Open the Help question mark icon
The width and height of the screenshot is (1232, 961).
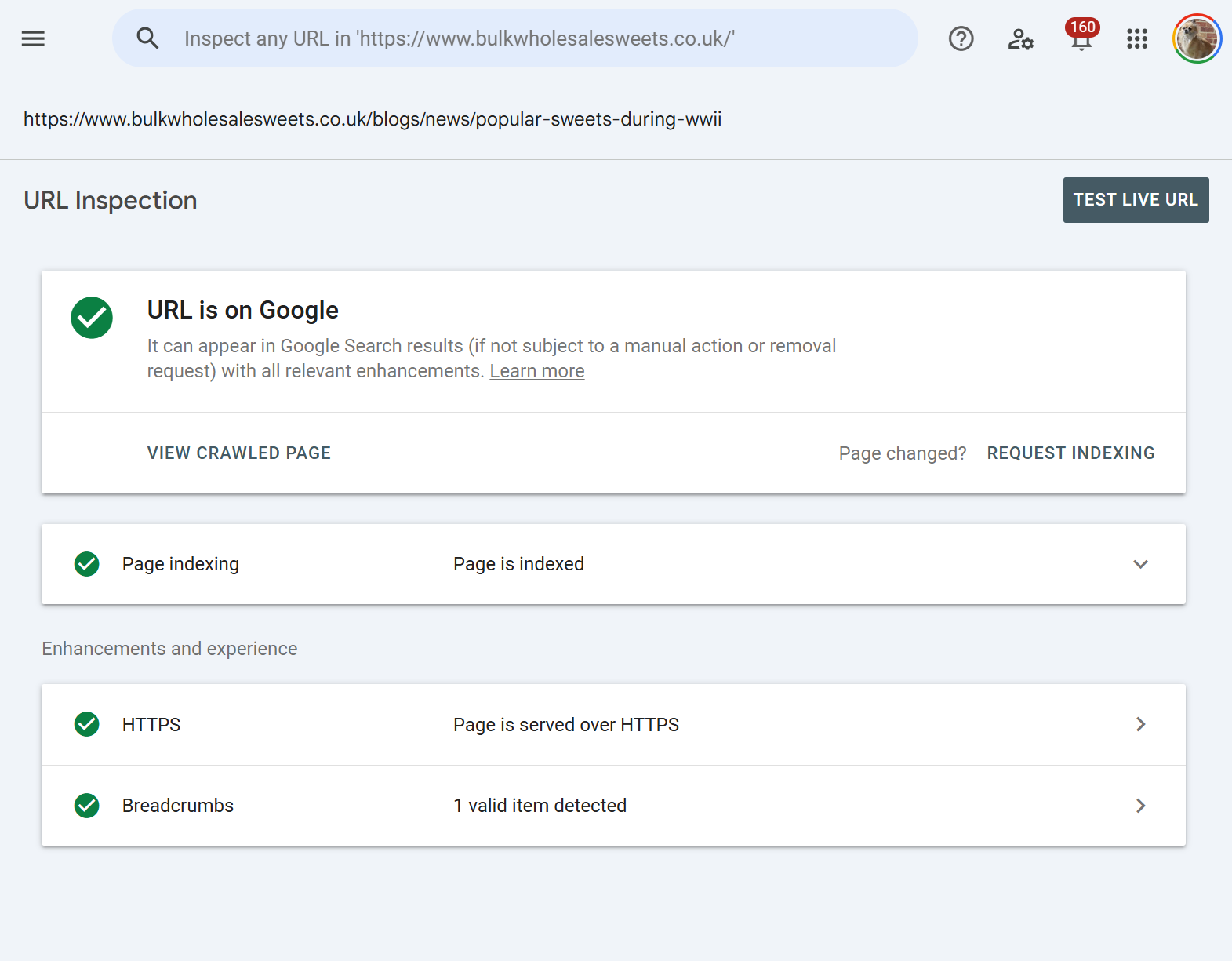(x=961, y=38)
